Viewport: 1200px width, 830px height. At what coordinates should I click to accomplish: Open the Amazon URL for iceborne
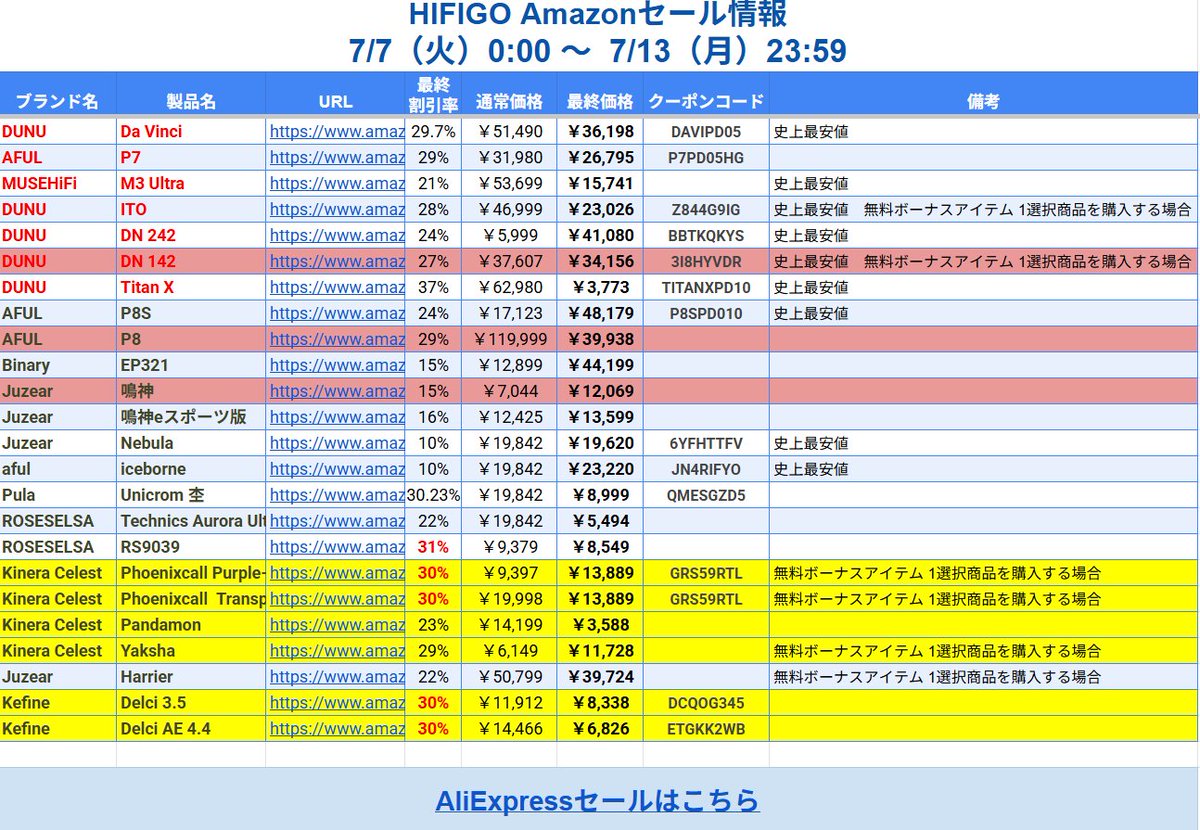pos(337,469)
